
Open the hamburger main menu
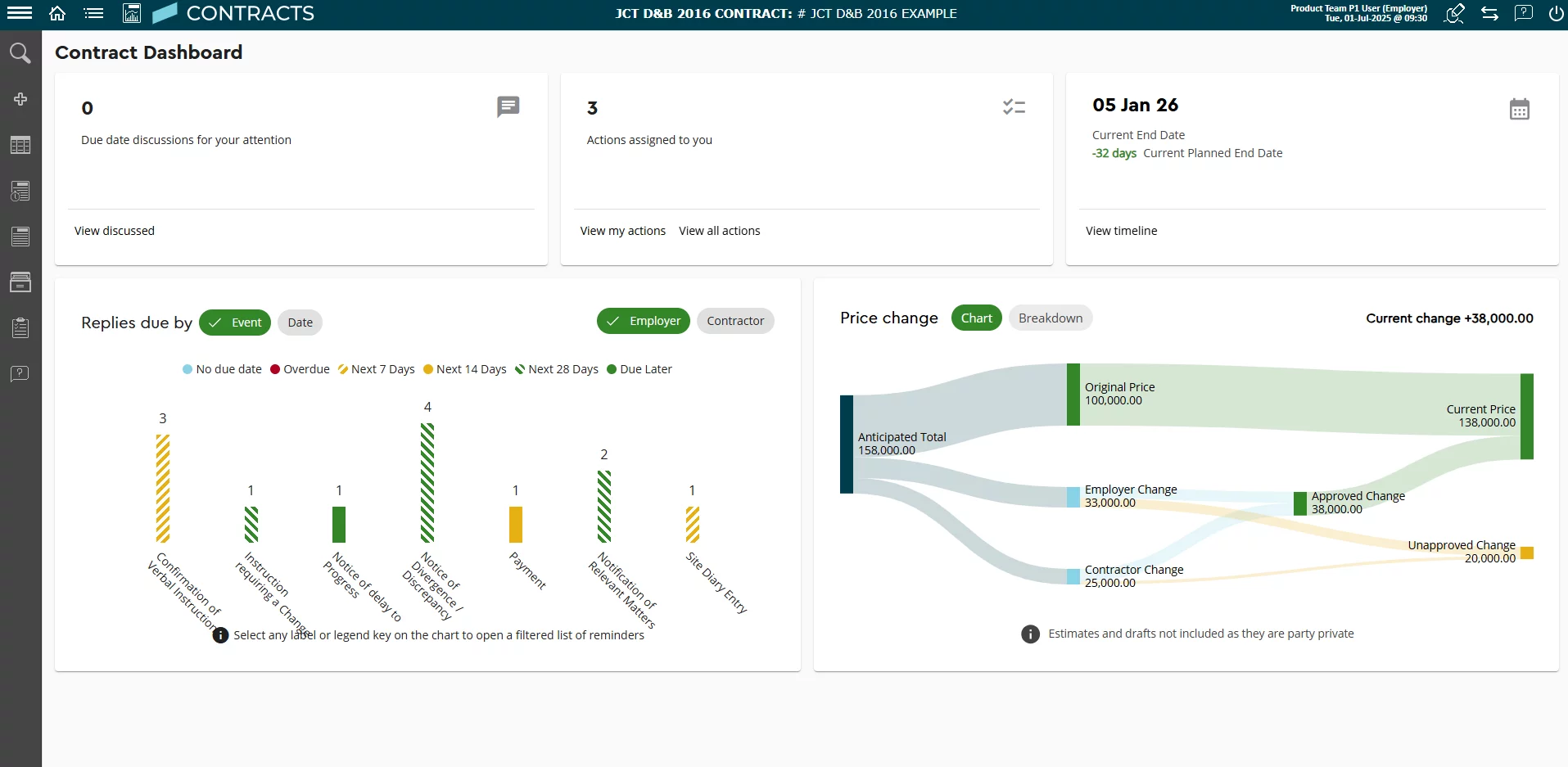19,13
